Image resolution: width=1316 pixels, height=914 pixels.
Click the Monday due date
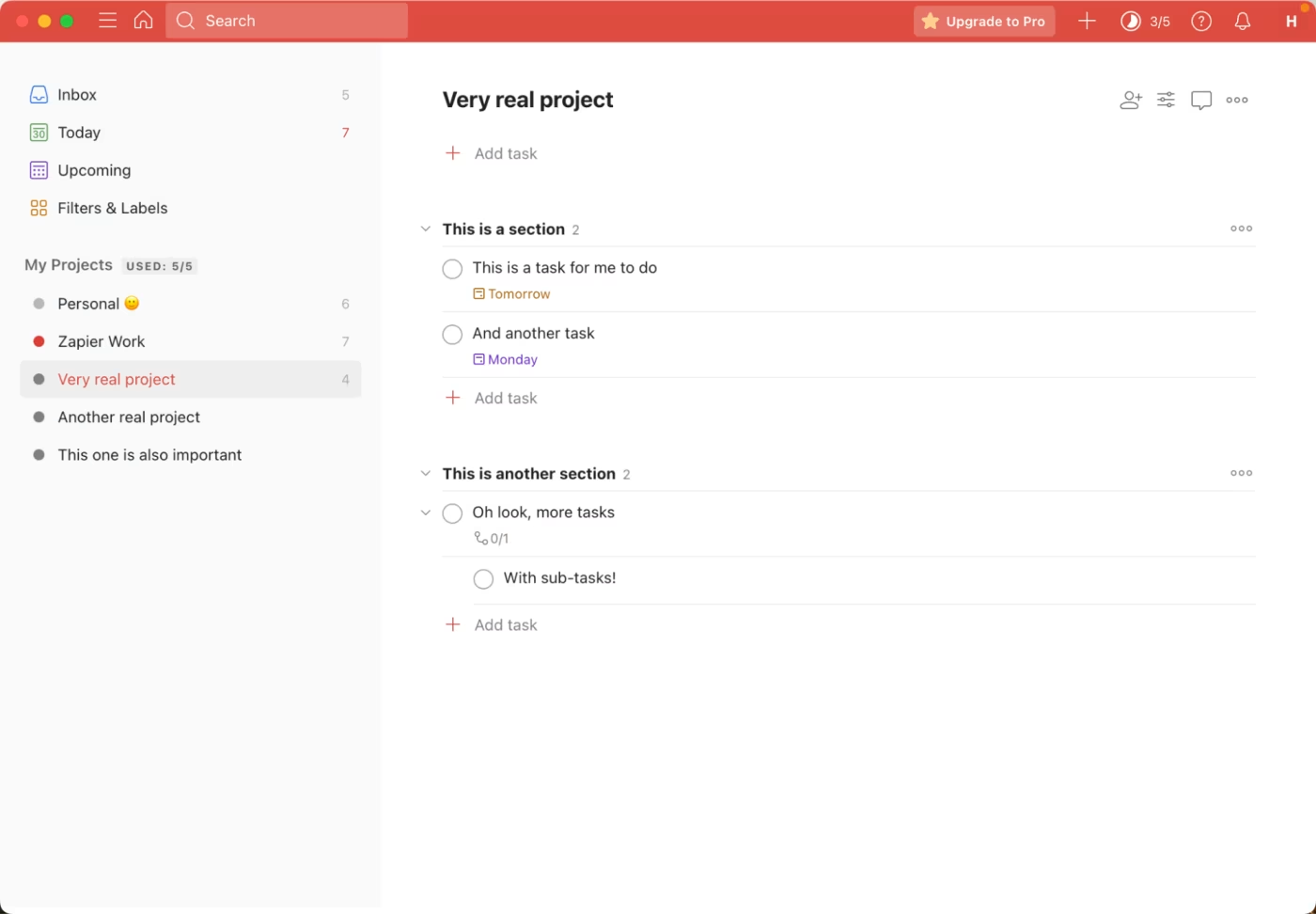click(505, 359)
